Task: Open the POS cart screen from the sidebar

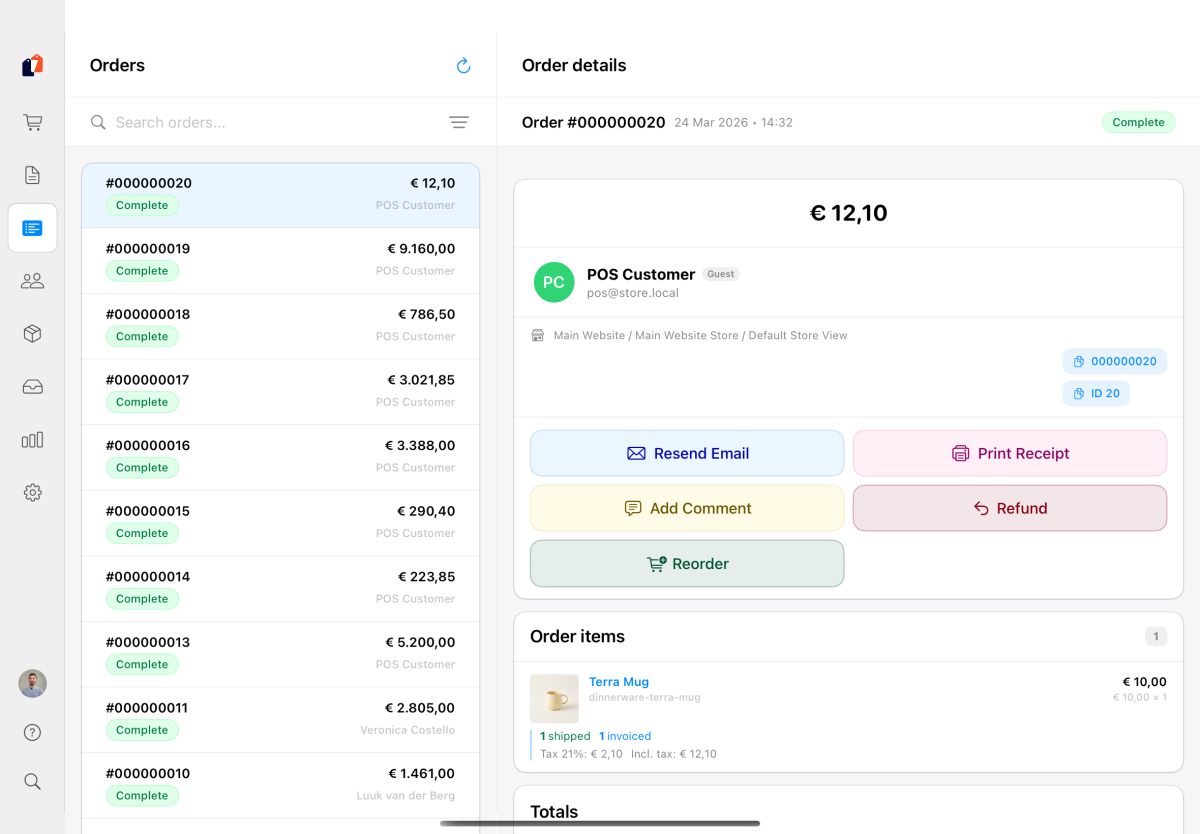Action: click(x=32, y=121)
